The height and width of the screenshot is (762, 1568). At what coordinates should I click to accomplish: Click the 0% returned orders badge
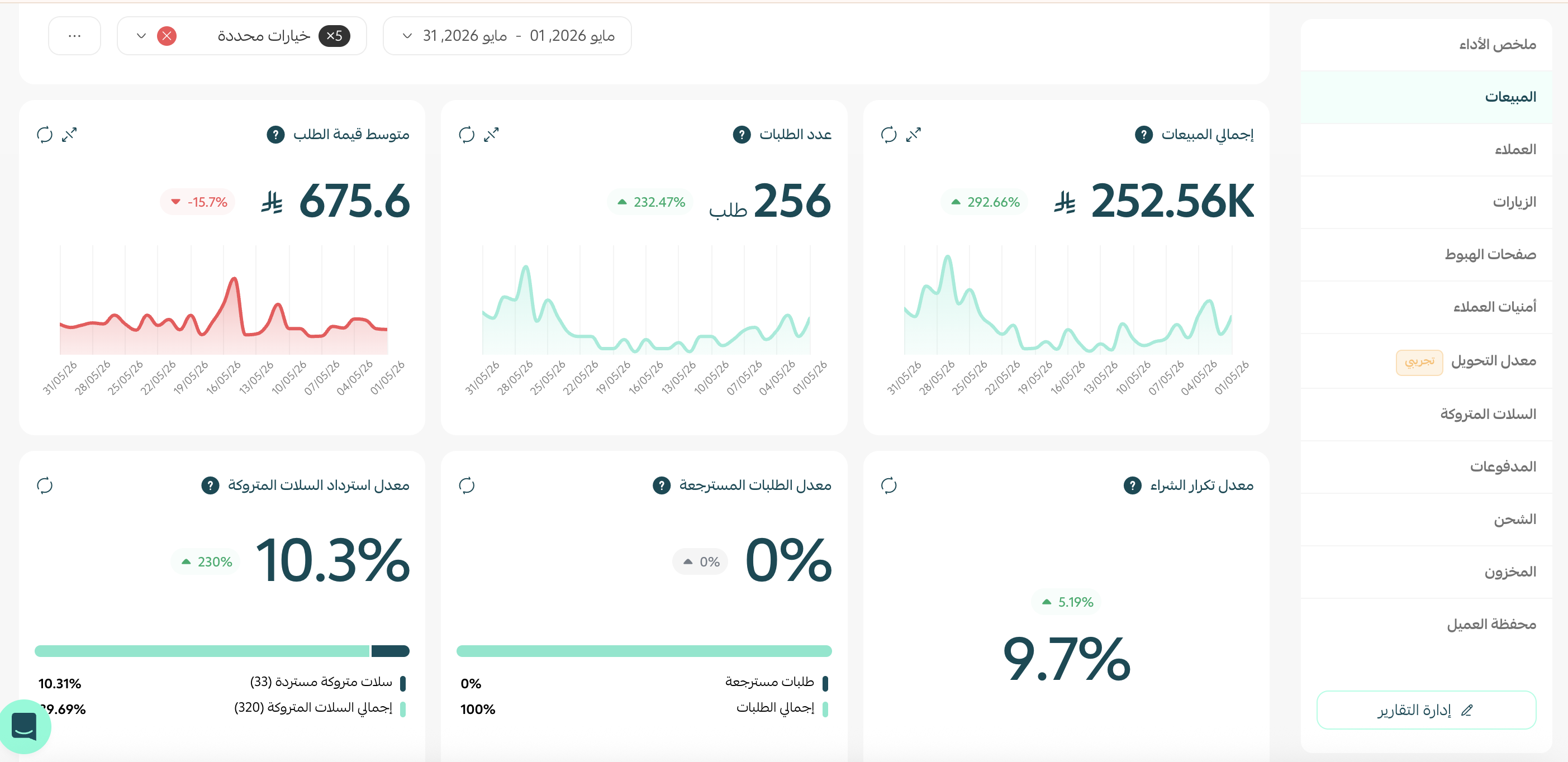(x=700, y=562)
